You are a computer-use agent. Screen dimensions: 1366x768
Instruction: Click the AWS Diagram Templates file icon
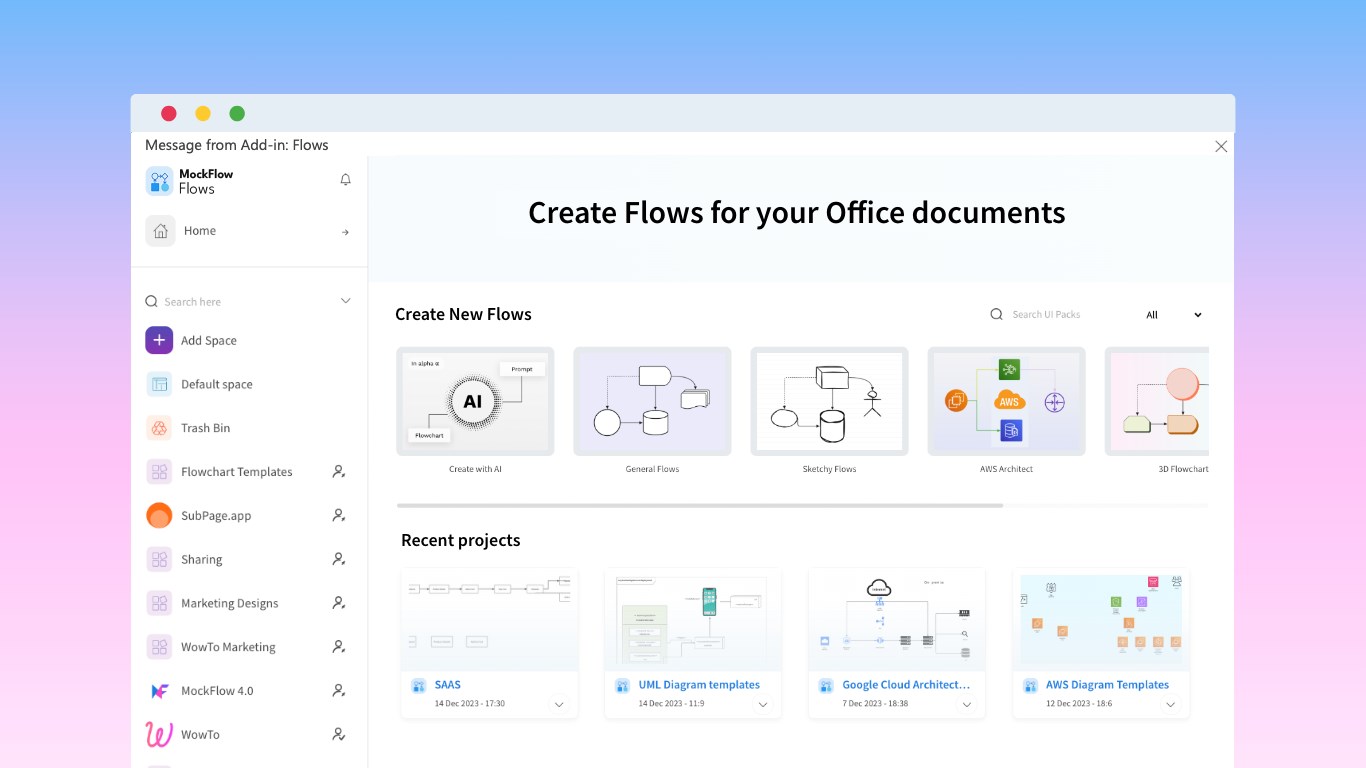pyautogui.click(x=1030, y=686)
